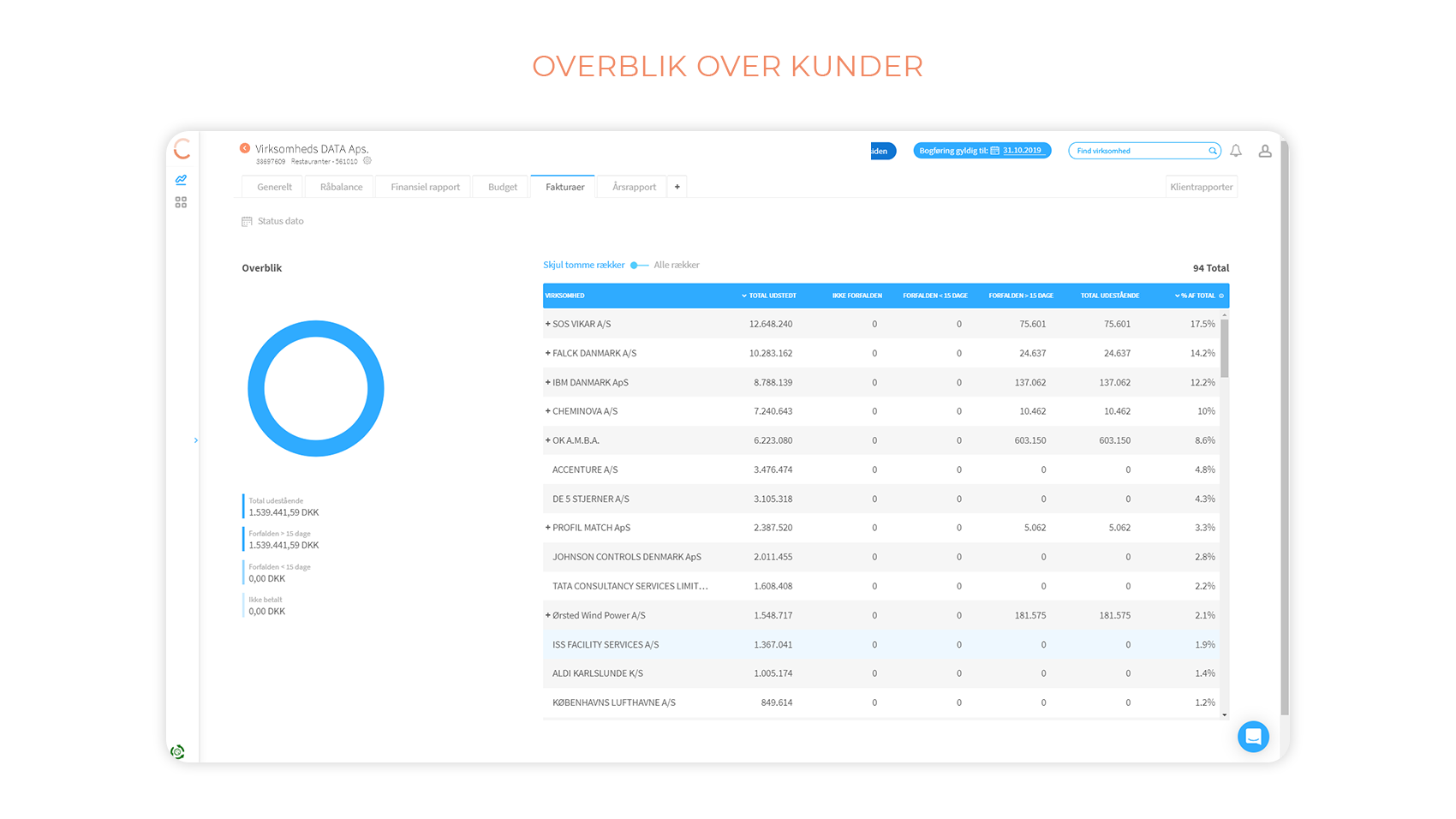Open company settings gear icon
The height and width of the screenshot is (819, 1456).
[x=367, y=161]
